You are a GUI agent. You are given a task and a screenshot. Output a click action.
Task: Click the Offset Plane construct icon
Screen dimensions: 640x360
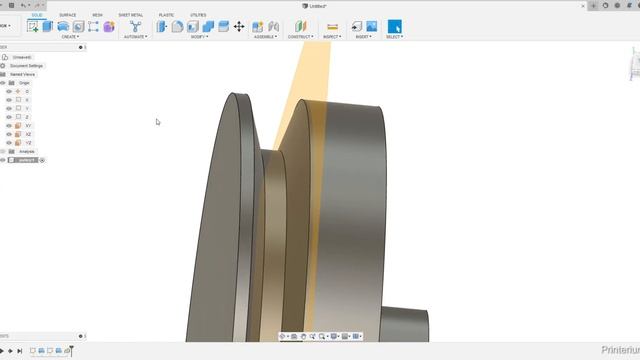tap(300, 27)
